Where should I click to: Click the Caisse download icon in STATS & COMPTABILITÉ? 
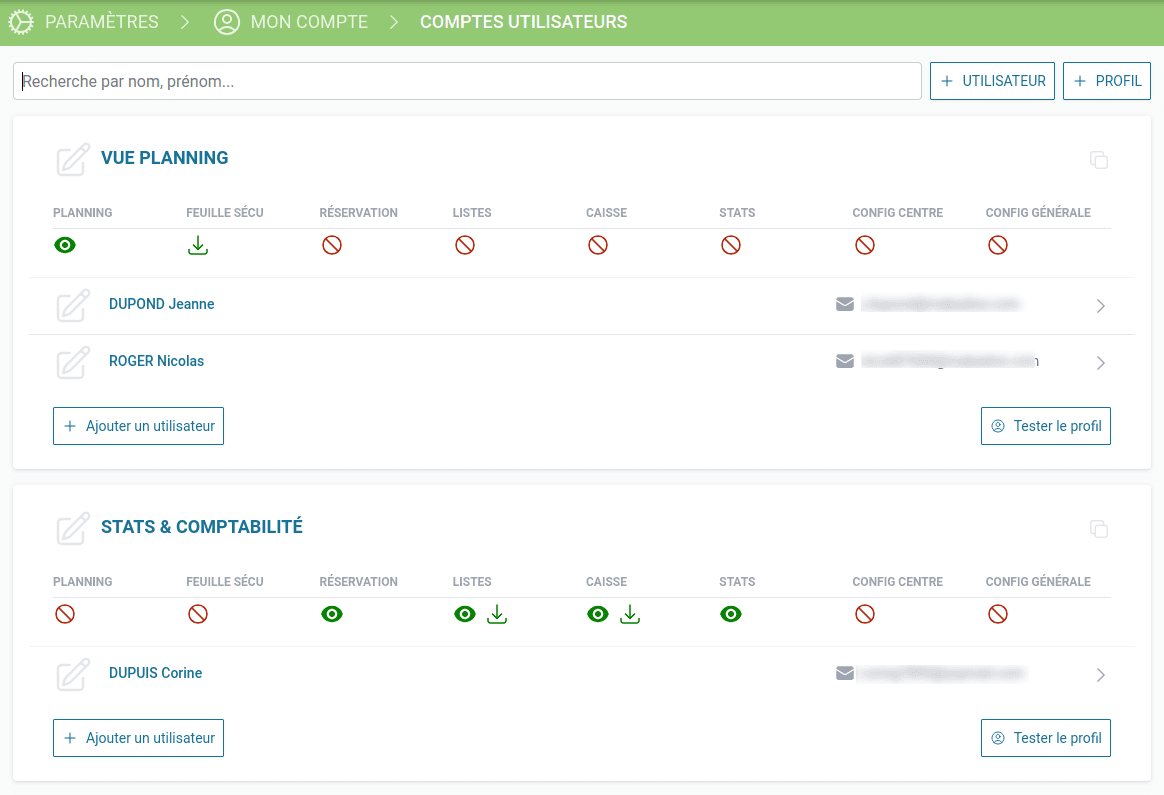[x=630, y=615]
